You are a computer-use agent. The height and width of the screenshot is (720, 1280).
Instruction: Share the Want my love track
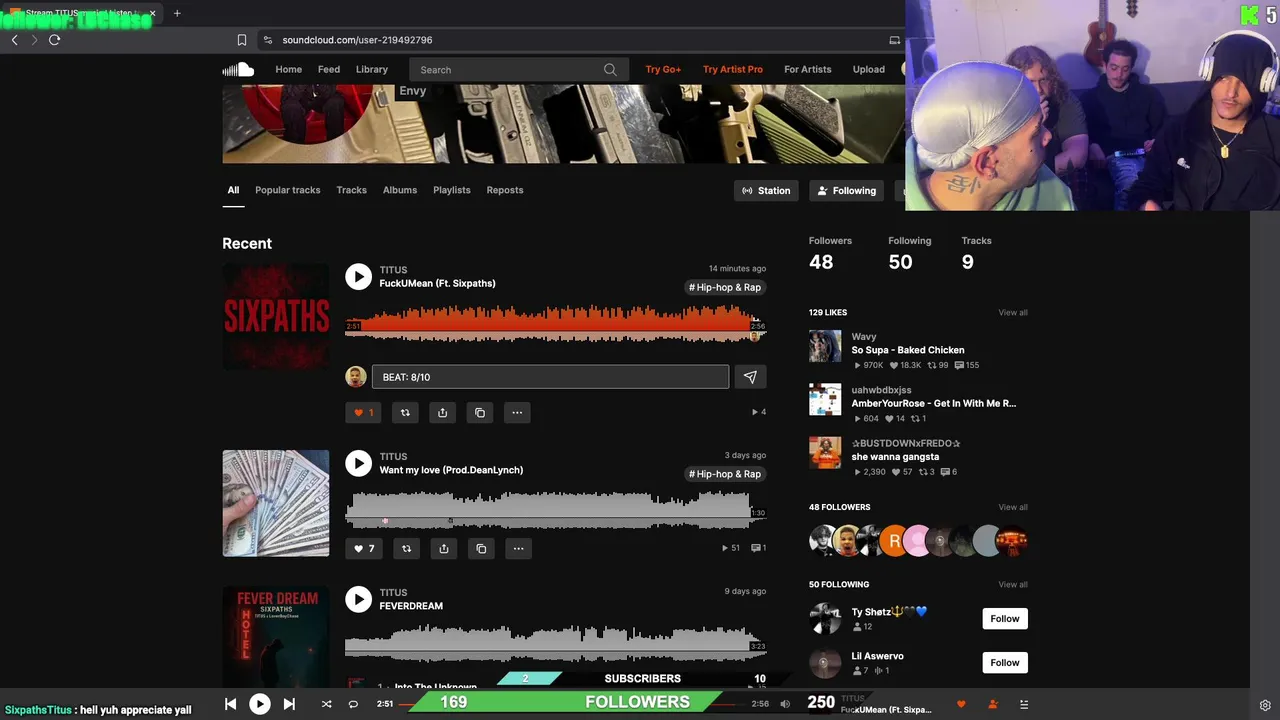tap(443, 548)
